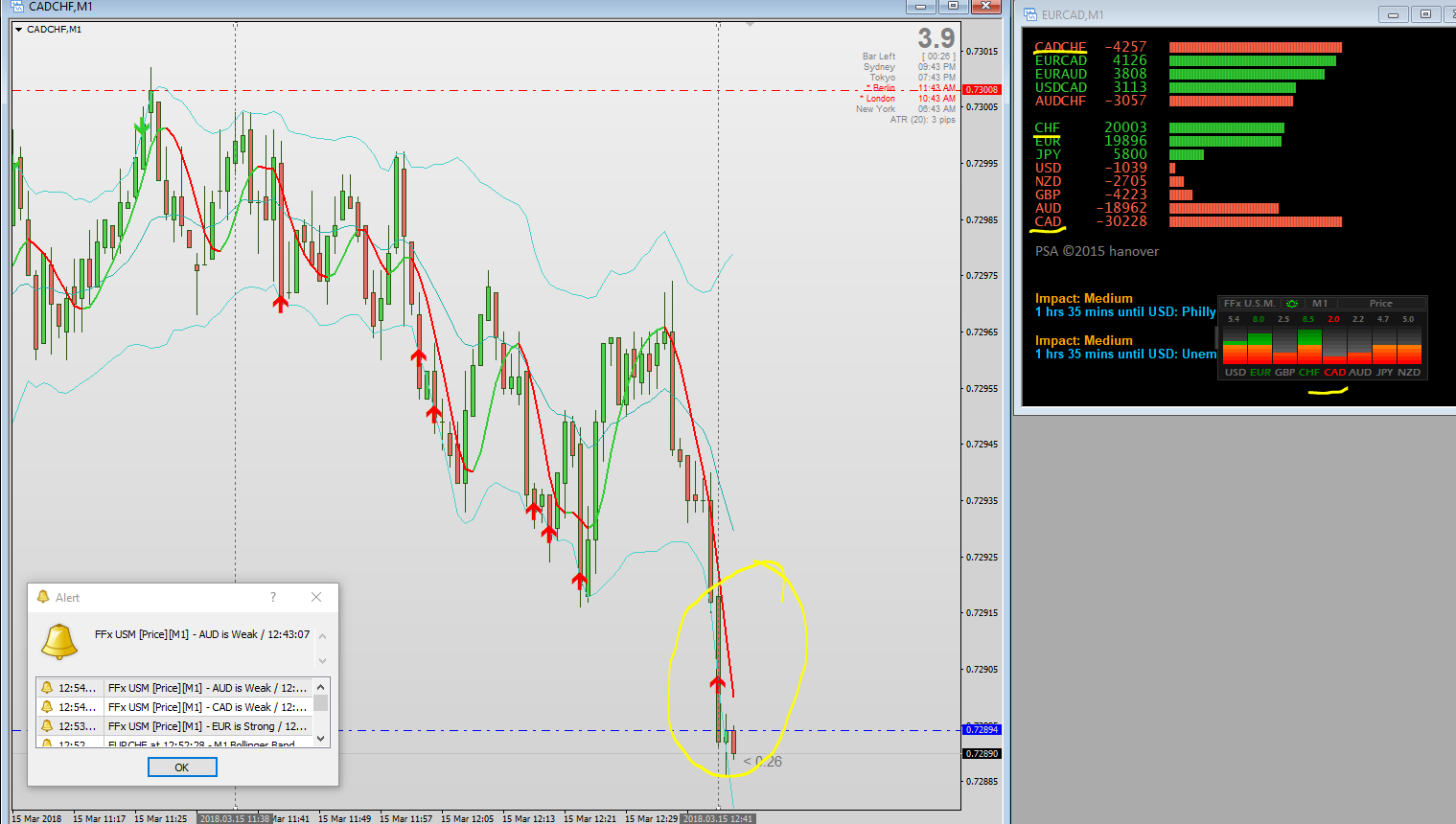Click the up arrow of the alert list scrollbar

[x=321, y=687]
